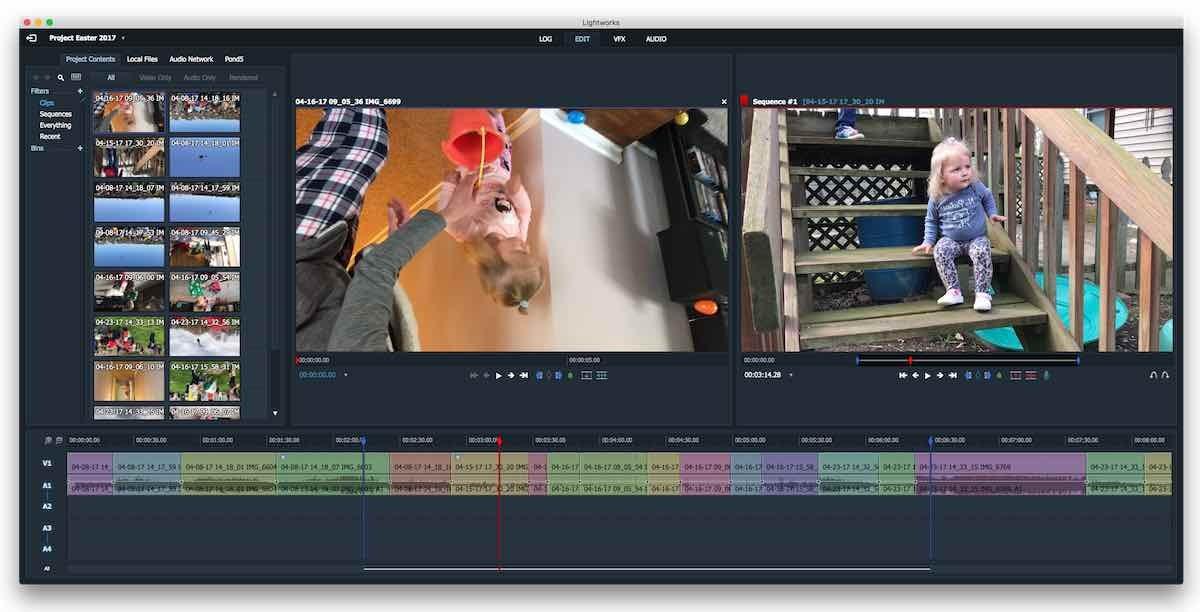The image size is (1200, 612).
Task: Toggle the tile/list view icon next to search
Action: [76, 77]
